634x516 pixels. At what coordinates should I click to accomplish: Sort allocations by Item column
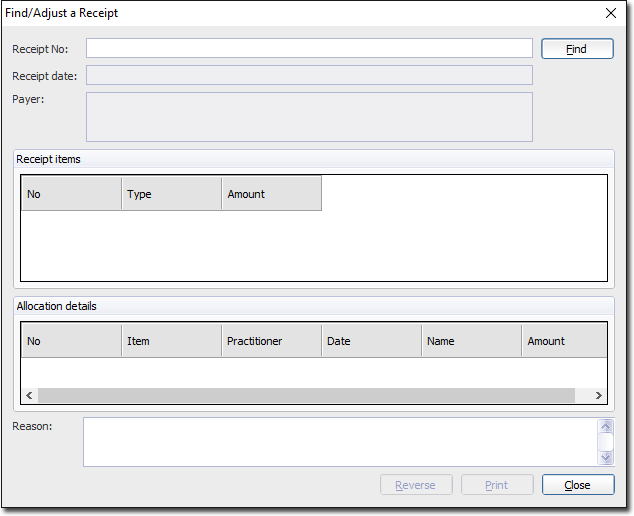pos(171,341)
